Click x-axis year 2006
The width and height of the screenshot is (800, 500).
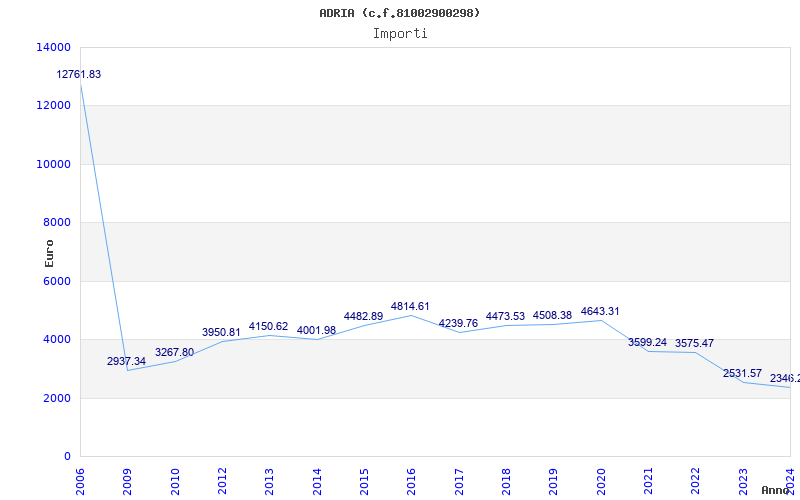click(x=80, y=482)
